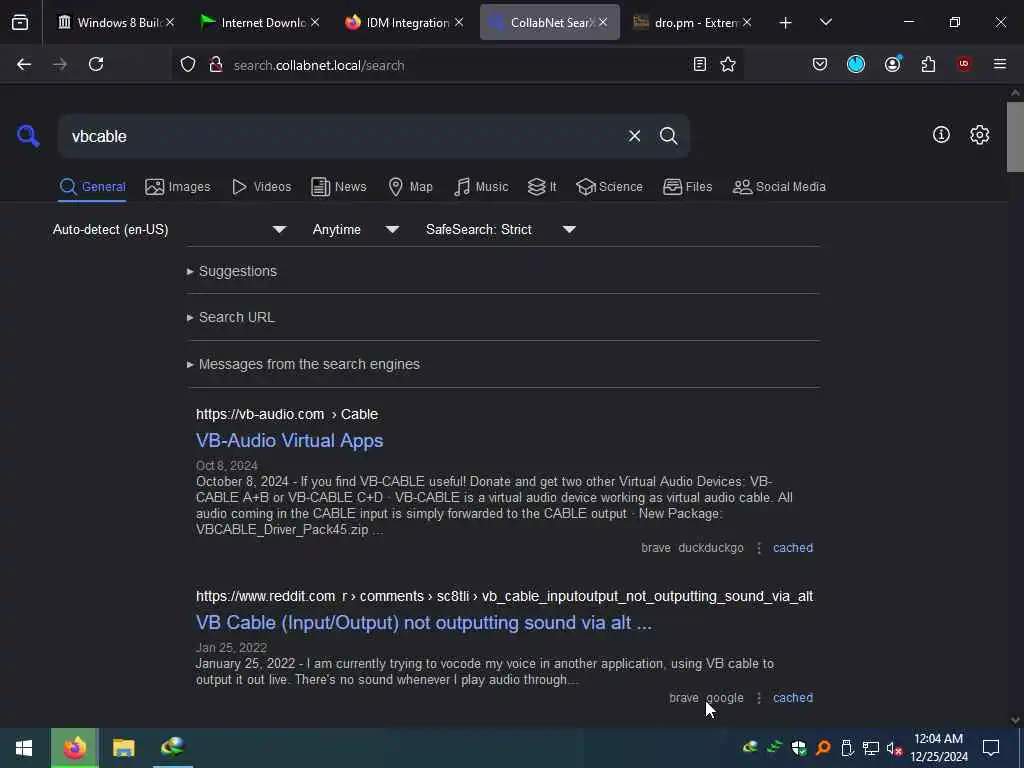Open File Explorer from taskbar
This screenshot has height=768, width=1024.
pos(123,748)
